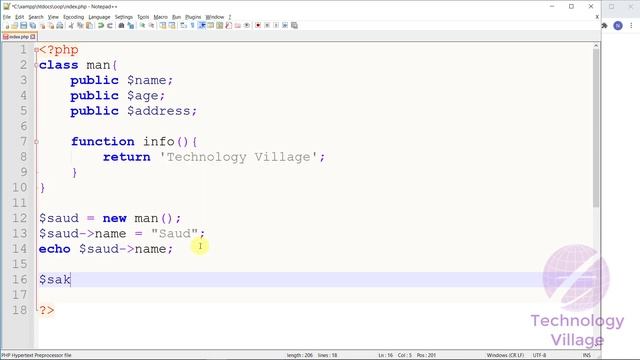This screenshot has height=360, width=640.
Task: Click the Close All toolbar icon
Action: (51, 26)
